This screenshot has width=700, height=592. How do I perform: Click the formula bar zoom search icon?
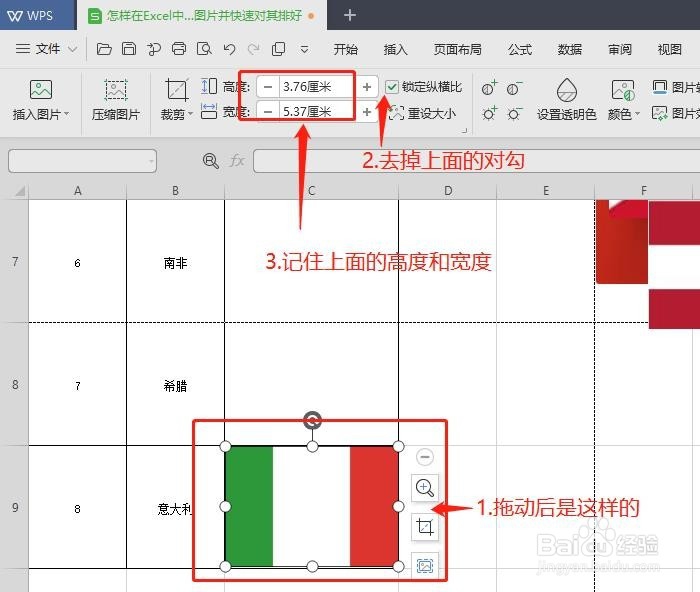pyautogui.click(x=210, y=161)
